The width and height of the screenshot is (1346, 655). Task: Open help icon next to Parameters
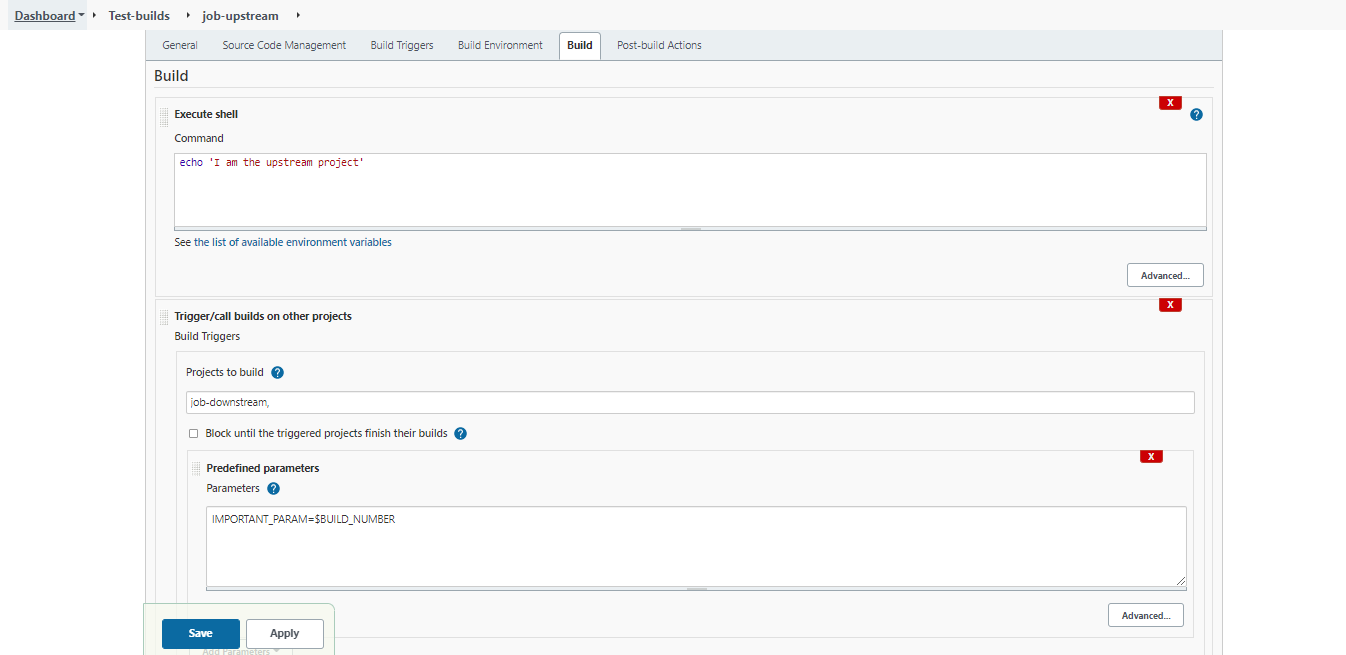pyautogui.click(x=273, y=489)
